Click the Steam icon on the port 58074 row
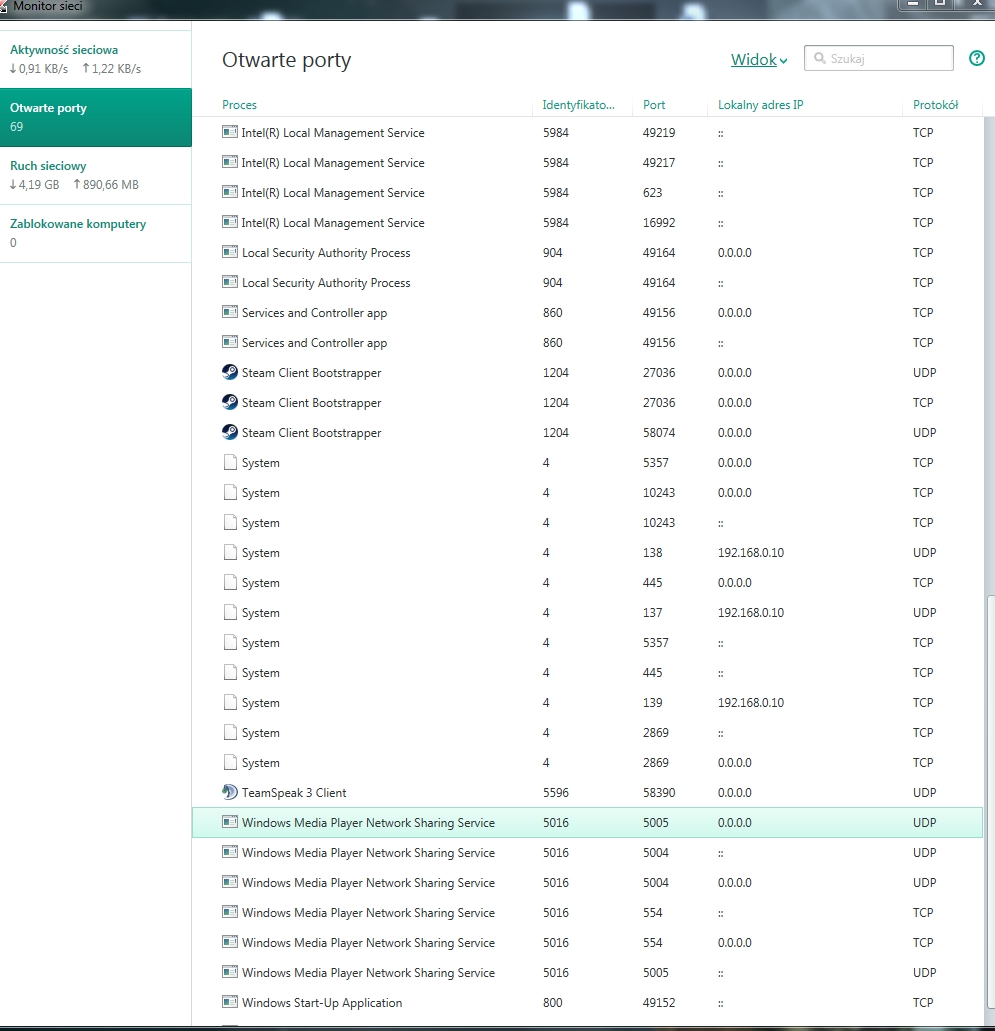 pos(230,432)
